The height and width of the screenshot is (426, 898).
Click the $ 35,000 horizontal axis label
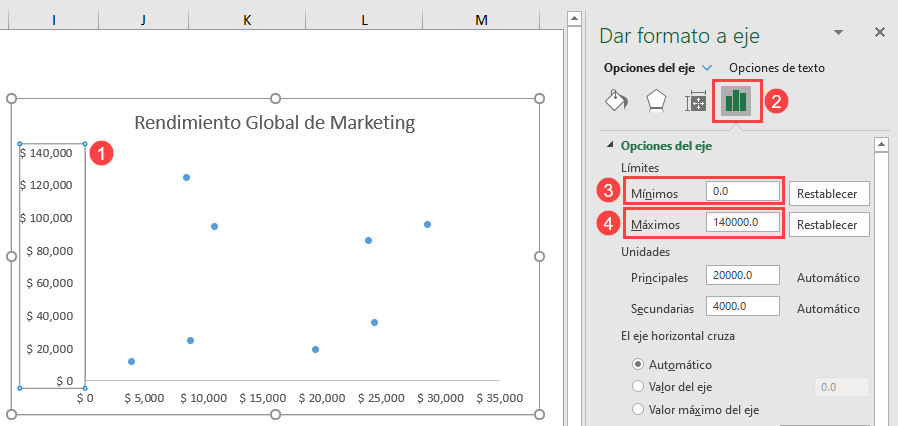[x=499, y=398]
